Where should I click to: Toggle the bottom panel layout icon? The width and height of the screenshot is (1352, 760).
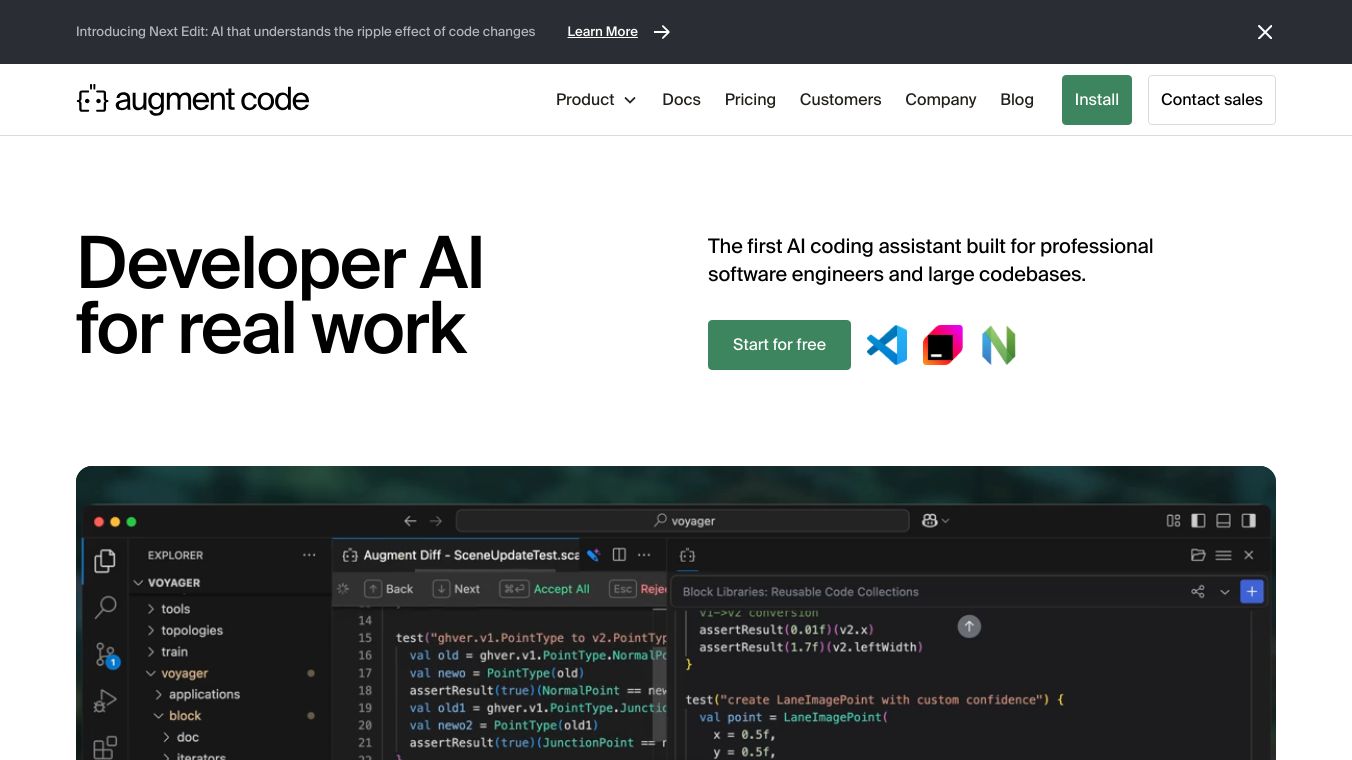[x=1223, y=521]
